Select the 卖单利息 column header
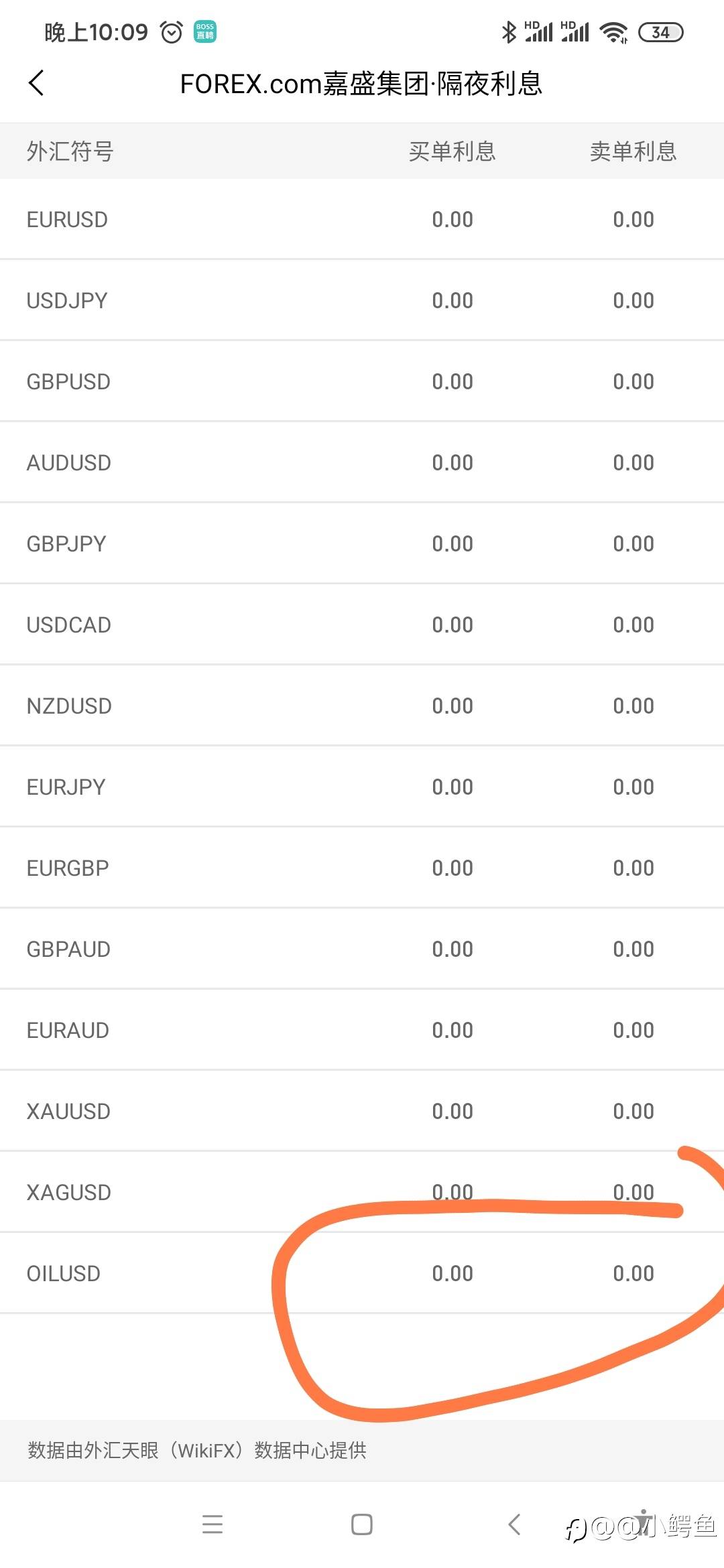 click(633, 151)
